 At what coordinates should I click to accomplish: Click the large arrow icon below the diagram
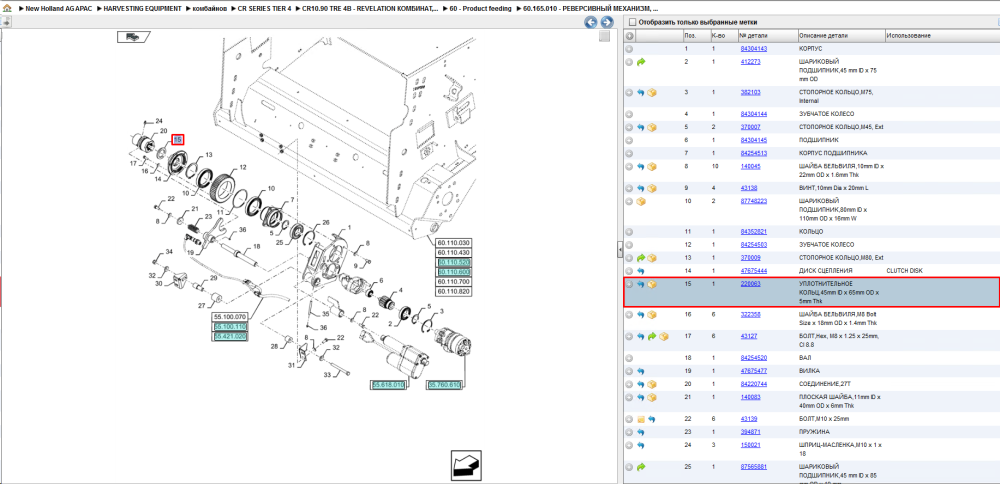(x=466, y=464)
